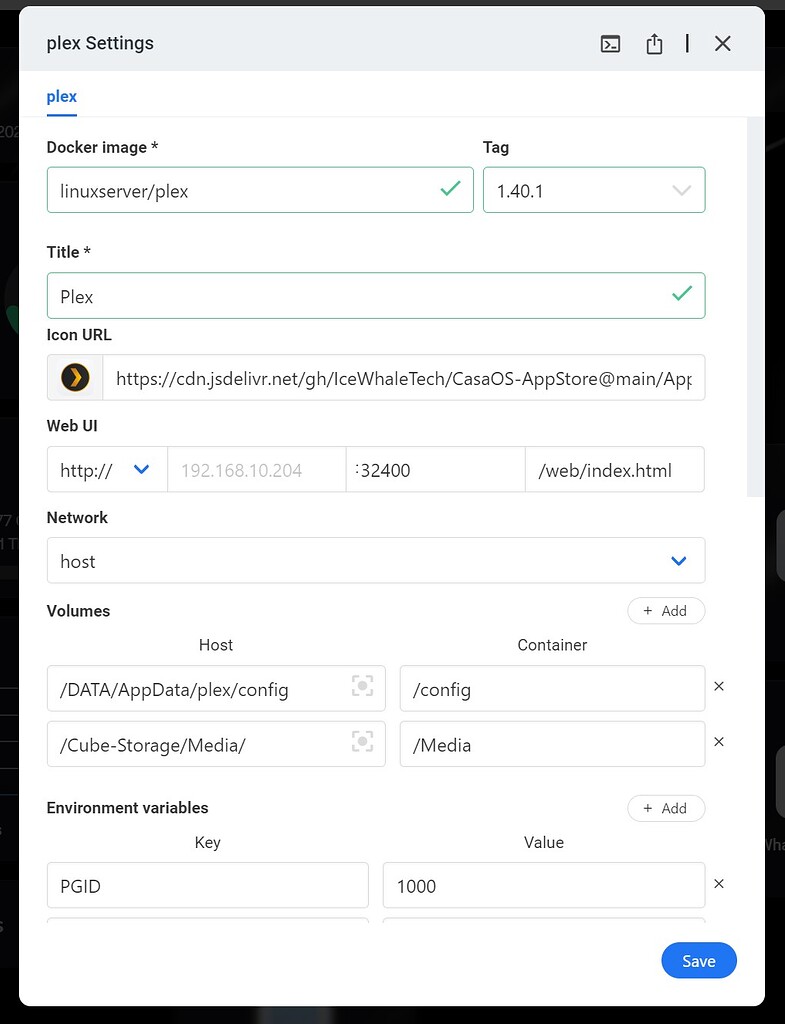The width and height of the screenshot is (785, 1024).
Task: Delete the PGID environment variable
Action: tap(718, 884)
